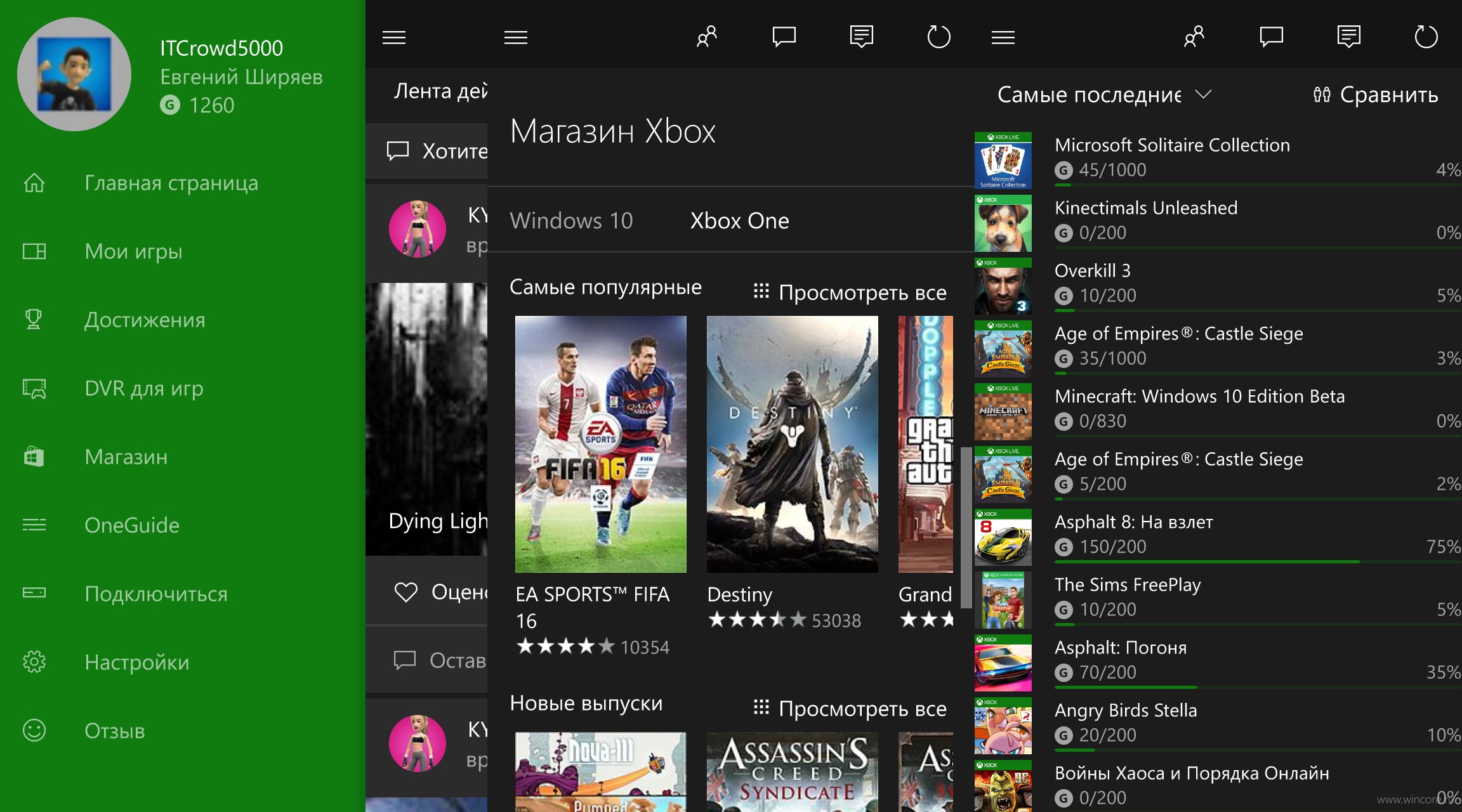Click Asphalt 8 car tile icon
Screen dimensions: 1462x812
1003,537
